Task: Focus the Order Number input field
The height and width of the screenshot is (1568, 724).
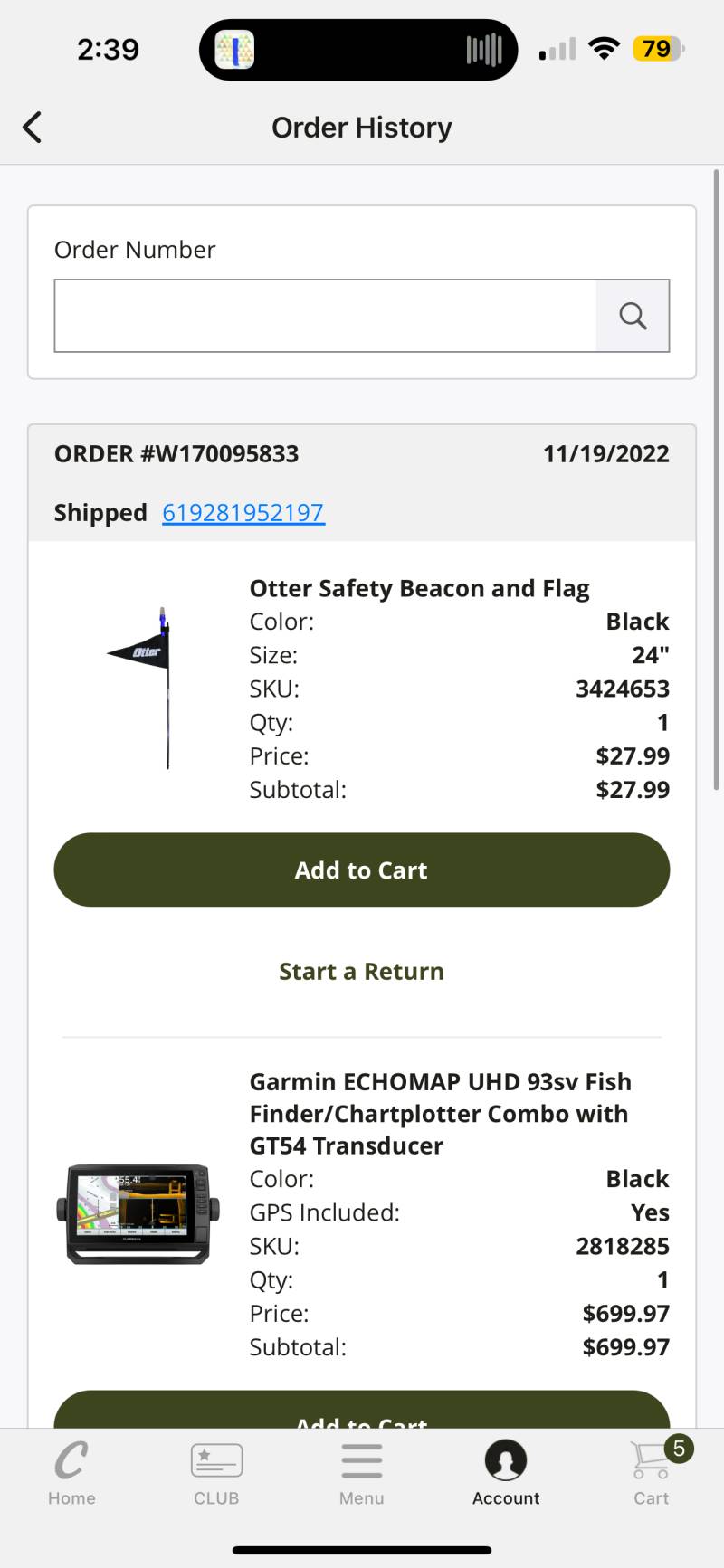Action: (326, 316)
